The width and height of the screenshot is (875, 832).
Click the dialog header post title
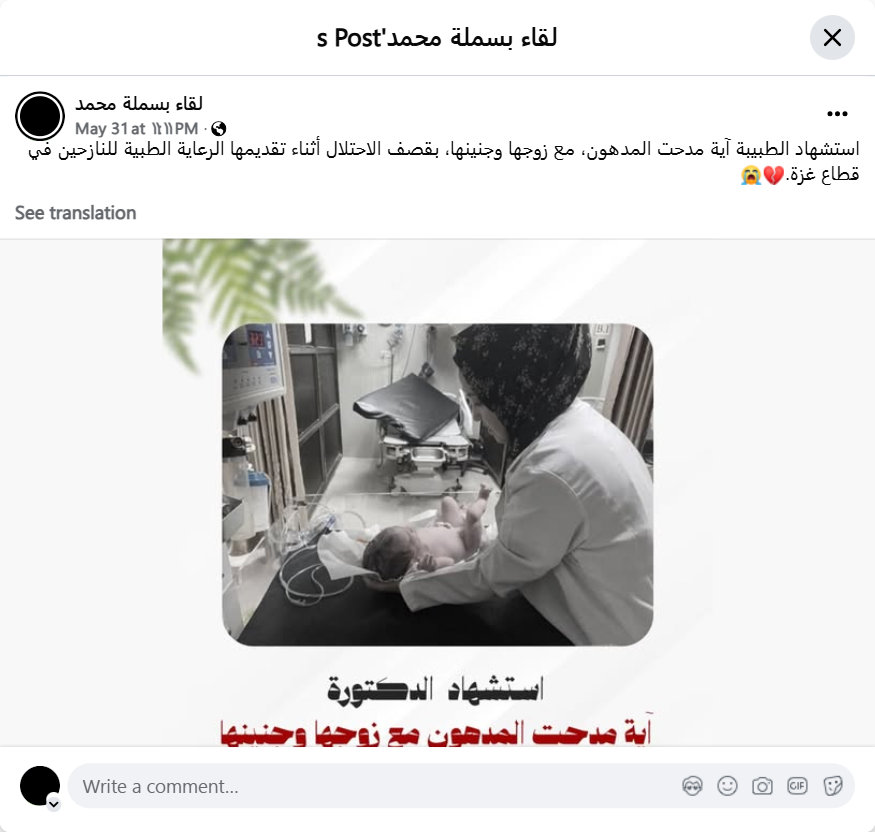(436, 38)
